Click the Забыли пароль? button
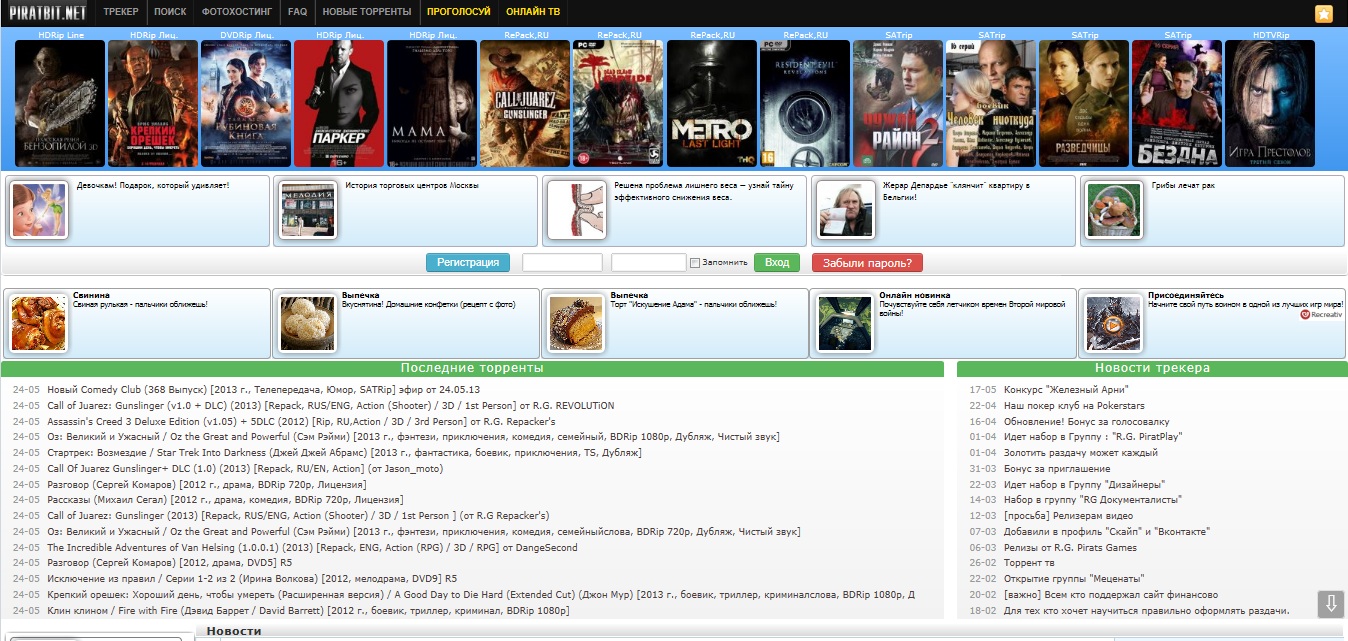Image resolution: width=1348 pixels, height=641 pixels. click(867, 262)
